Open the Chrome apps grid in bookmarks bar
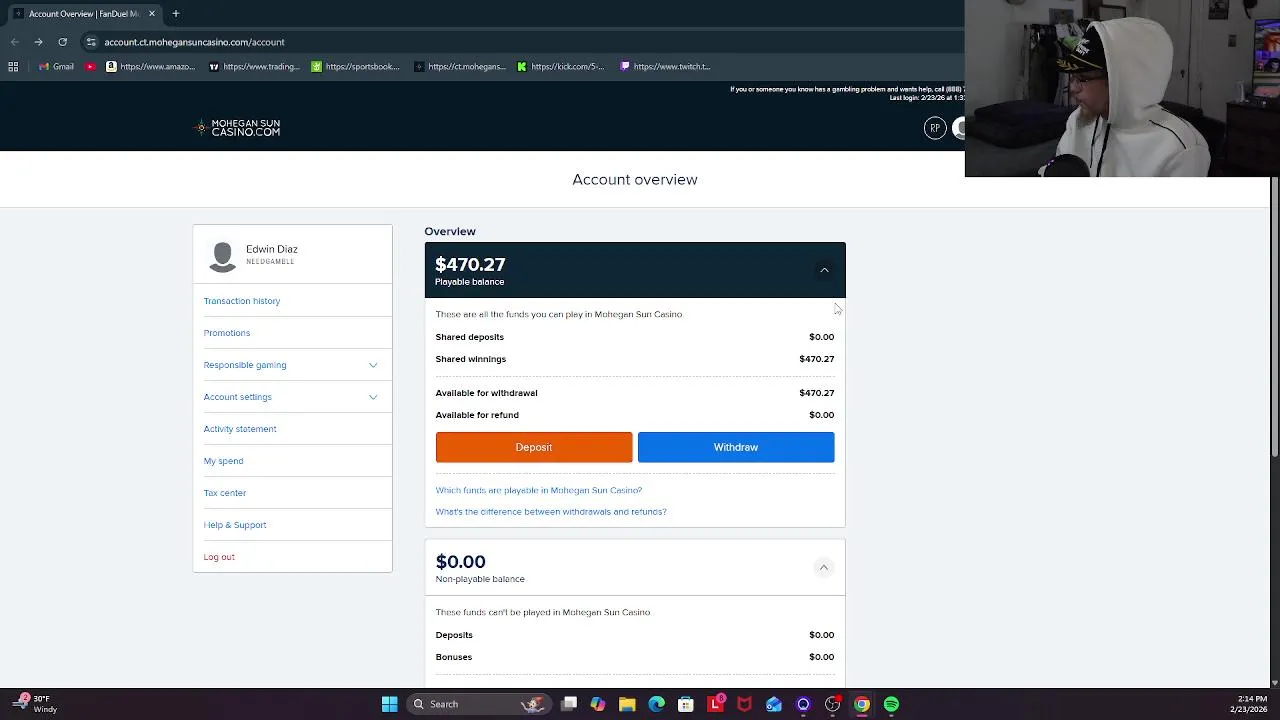 [x=13, y=67]
